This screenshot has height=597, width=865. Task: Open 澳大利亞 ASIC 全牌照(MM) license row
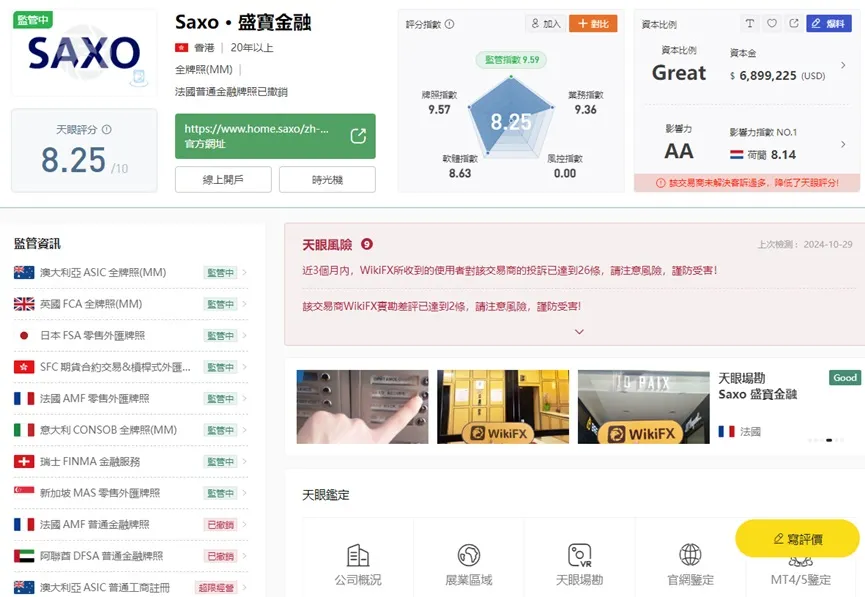(x=131, y=273)
